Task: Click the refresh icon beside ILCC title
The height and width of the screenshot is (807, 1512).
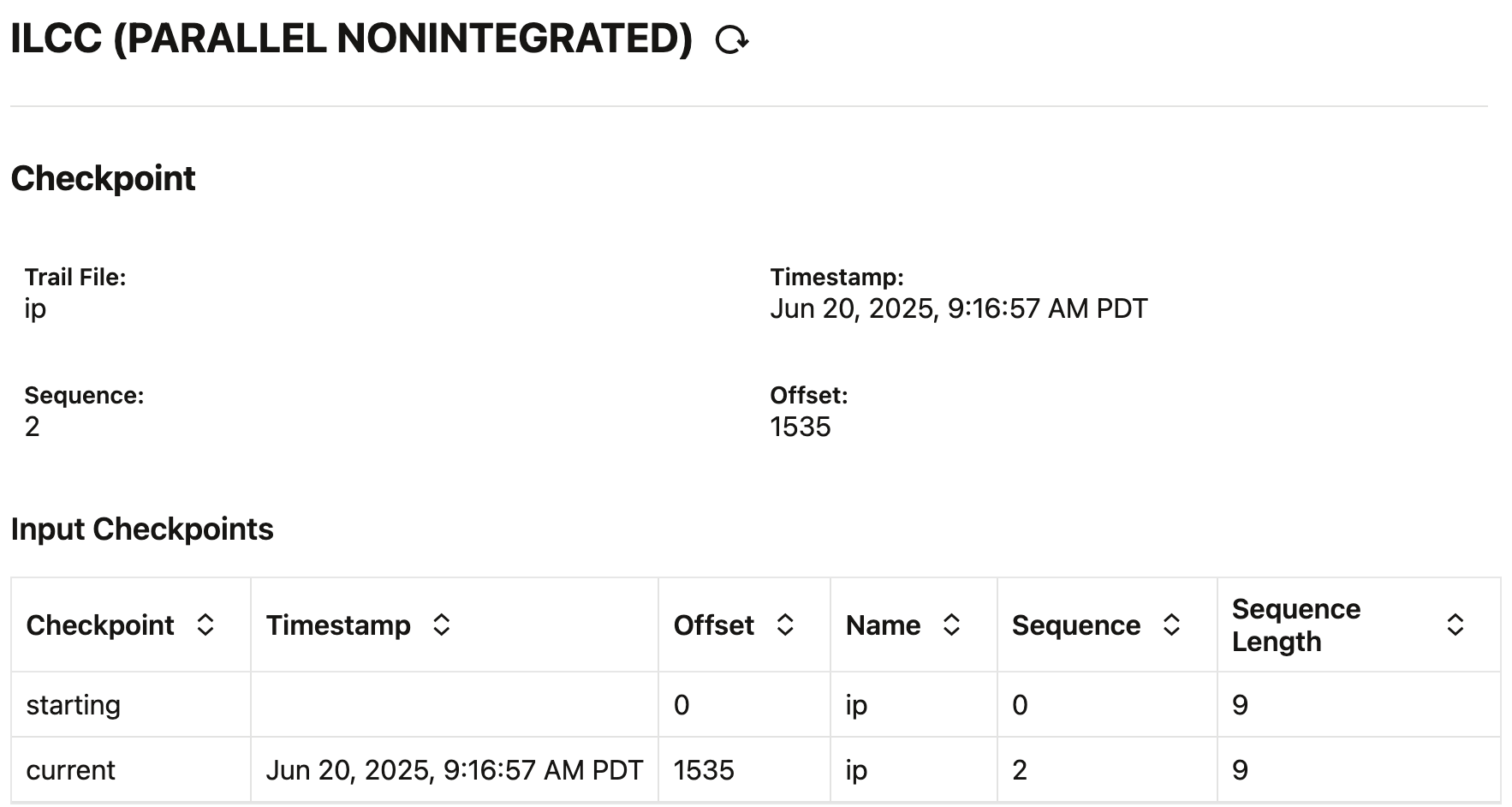Action: [732, 39]
